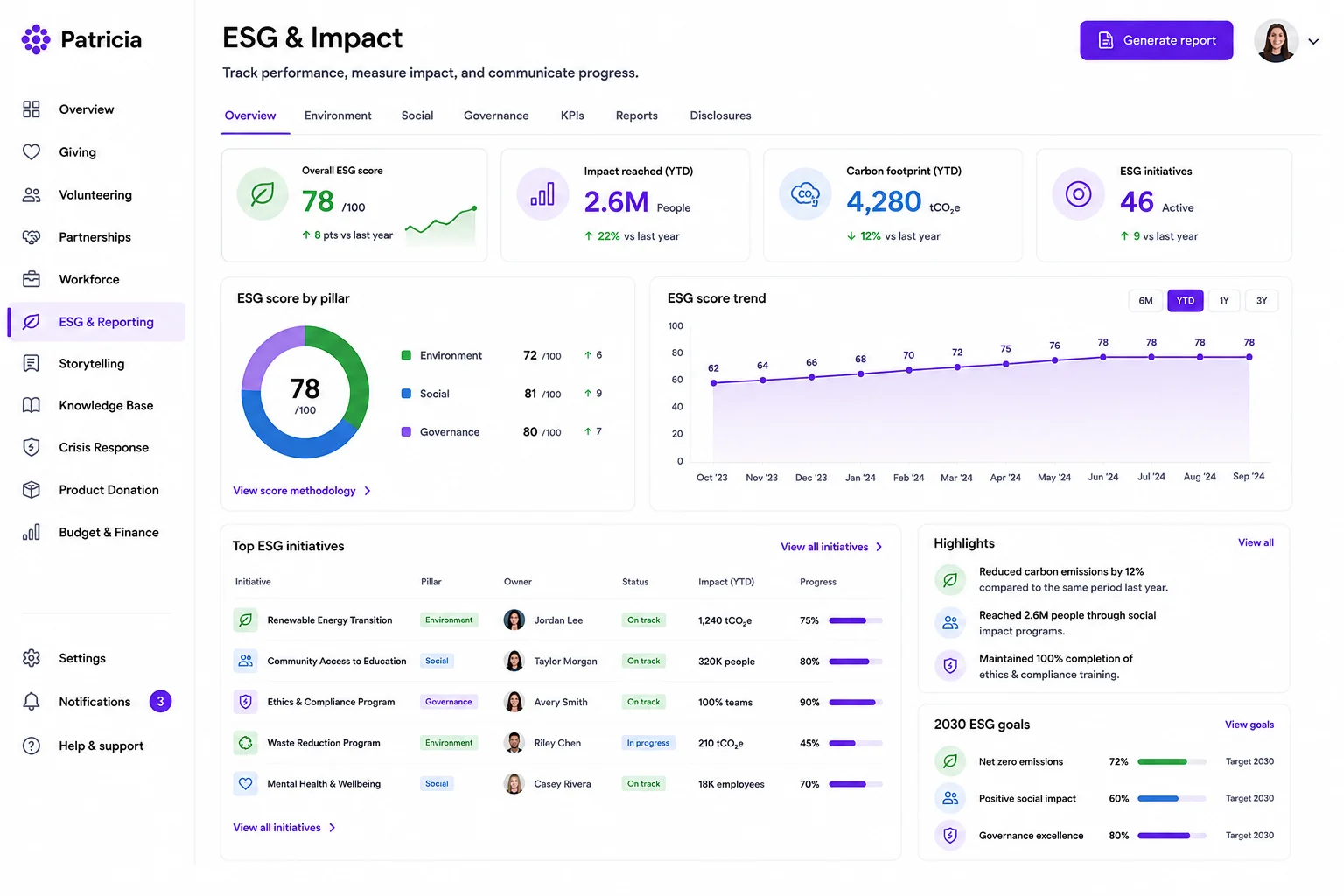Click the In progress status badge
The width and height of the screenshot is (1344, 896).
click(648, 743)
